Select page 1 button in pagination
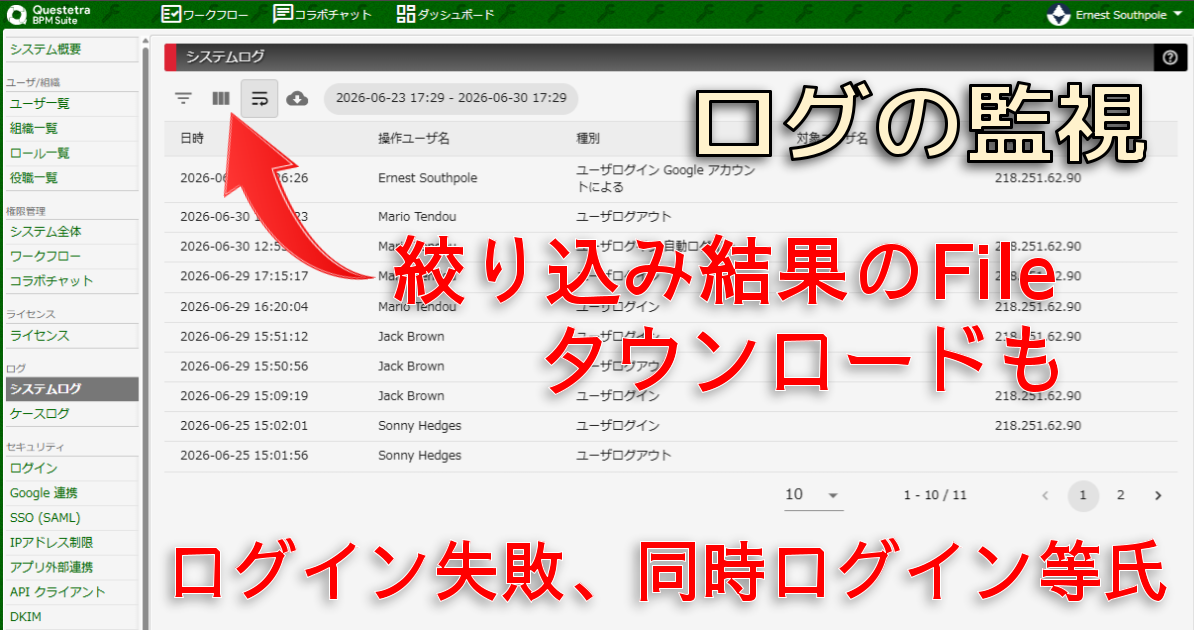Viewport: 1200px width, 630px height. coord(1083,495)
